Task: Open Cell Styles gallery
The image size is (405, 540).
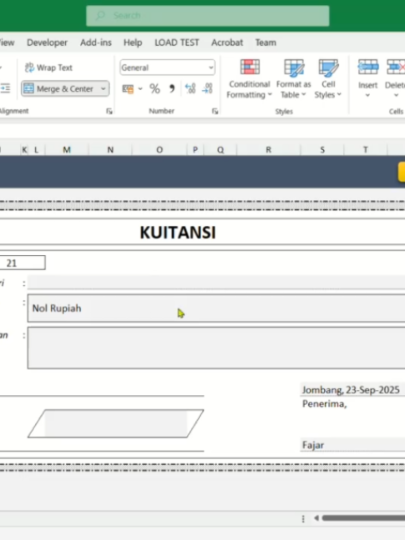Action: (328, 79)
